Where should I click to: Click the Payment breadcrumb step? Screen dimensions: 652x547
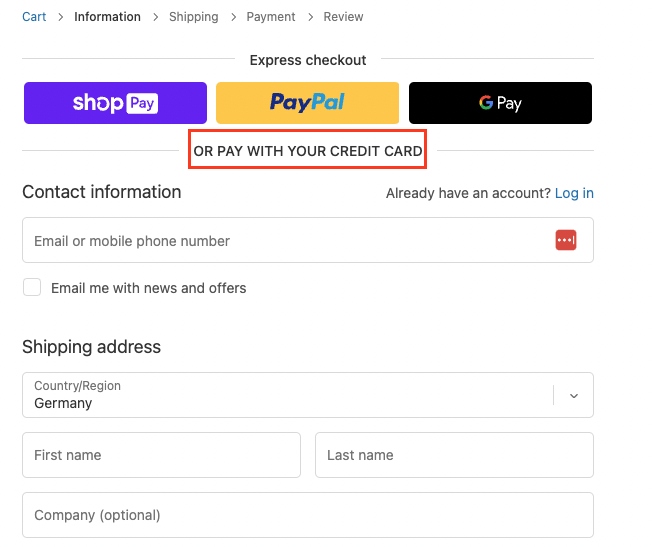(270, 17)
